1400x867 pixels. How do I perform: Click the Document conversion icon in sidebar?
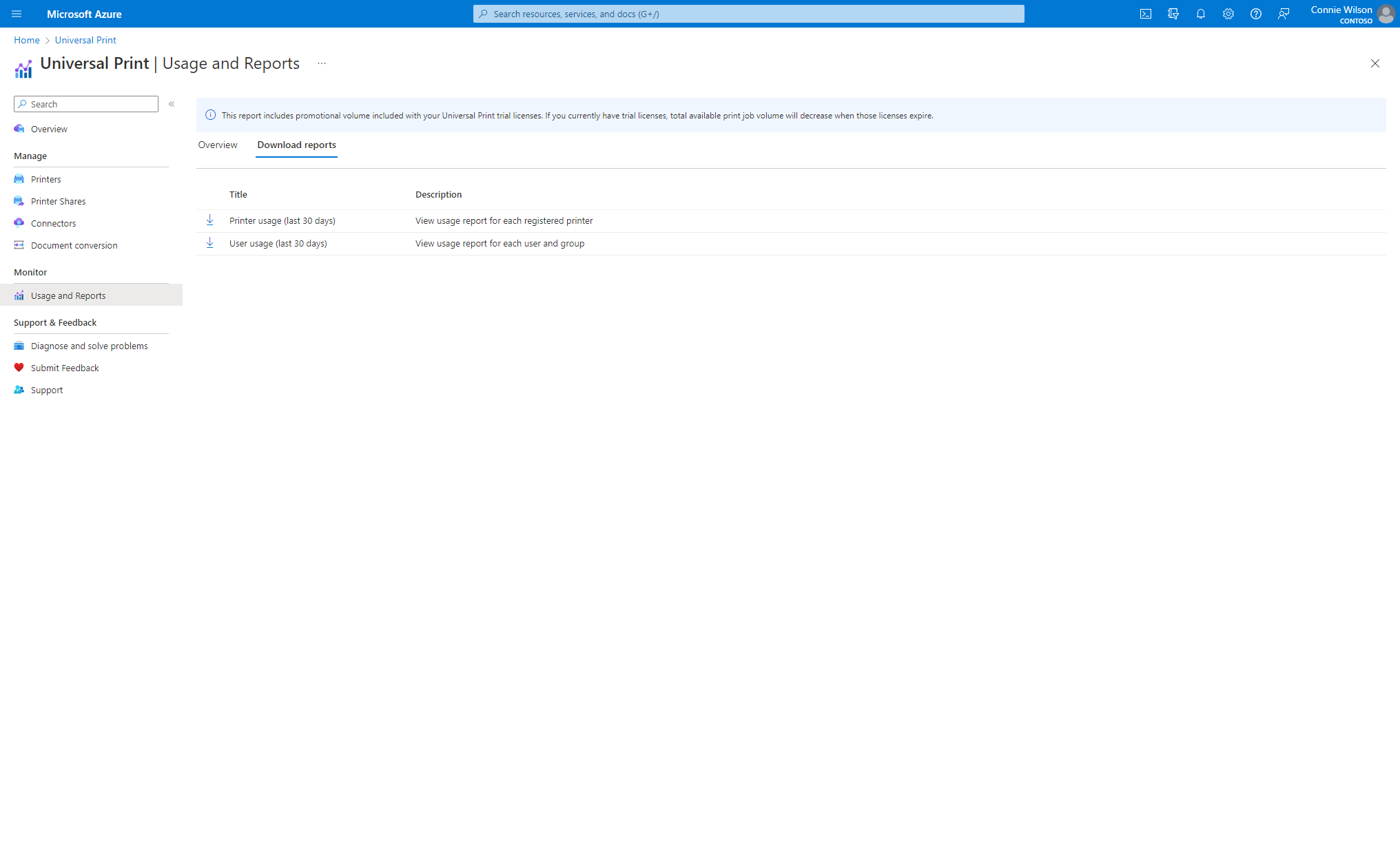point(19,245)
